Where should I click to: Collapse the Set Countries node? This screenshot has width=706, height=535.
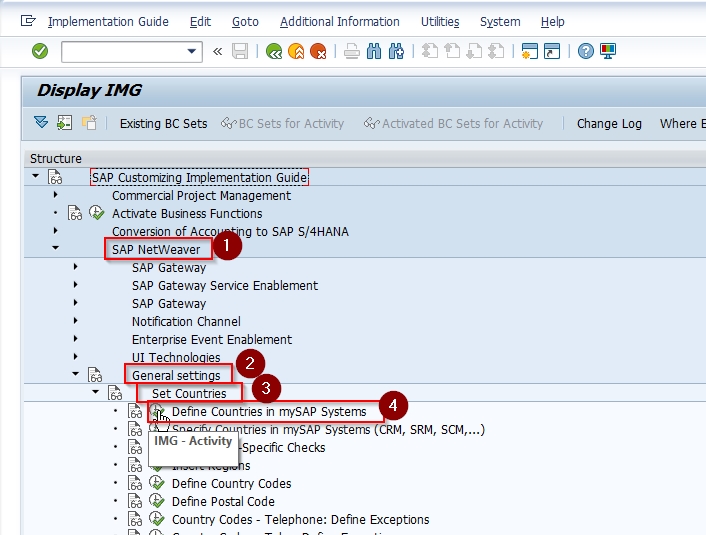pyautogui.click(x=95, y=392)
